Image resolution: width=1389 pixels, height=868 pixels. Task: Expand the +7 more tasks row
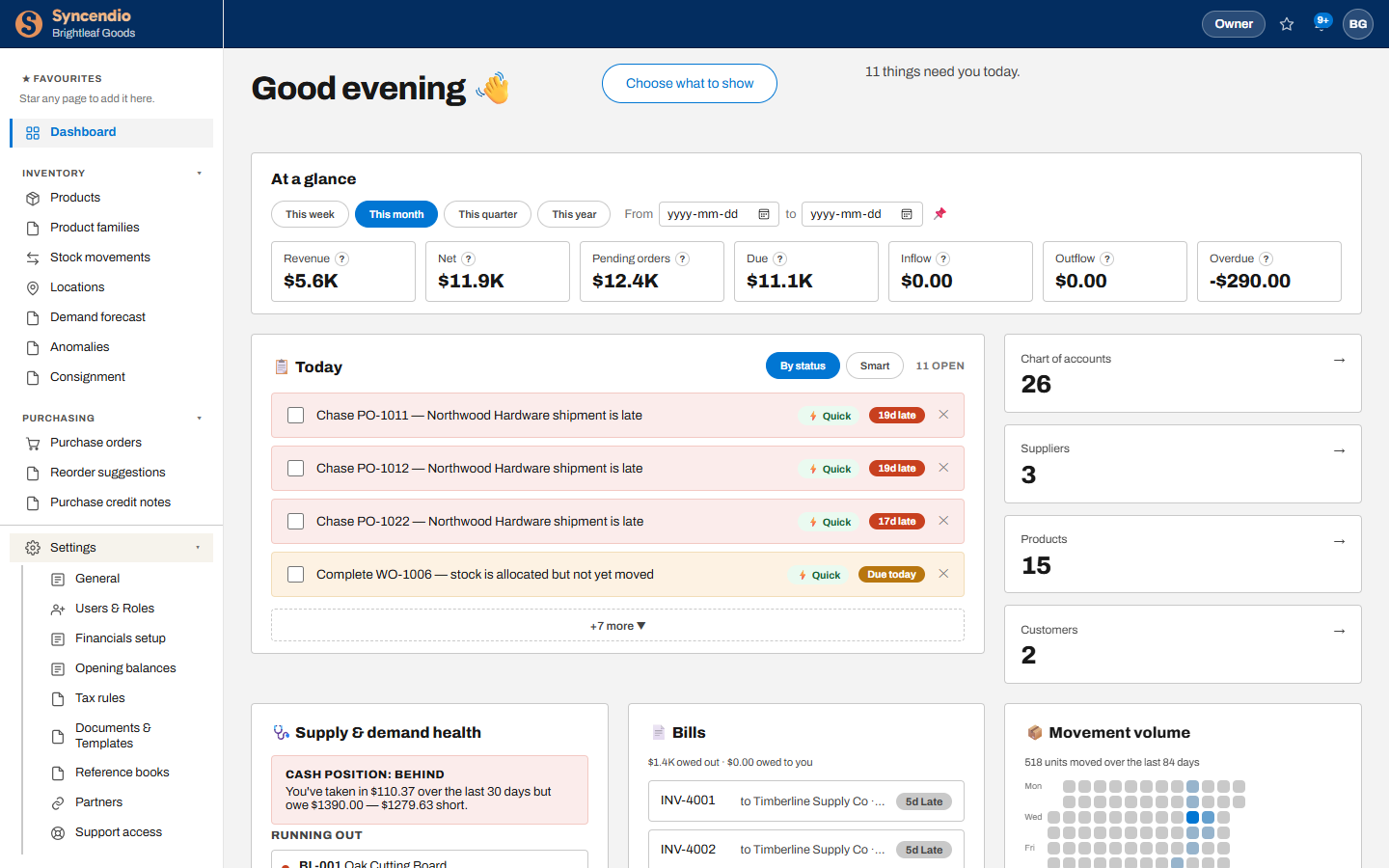[617, 625]
